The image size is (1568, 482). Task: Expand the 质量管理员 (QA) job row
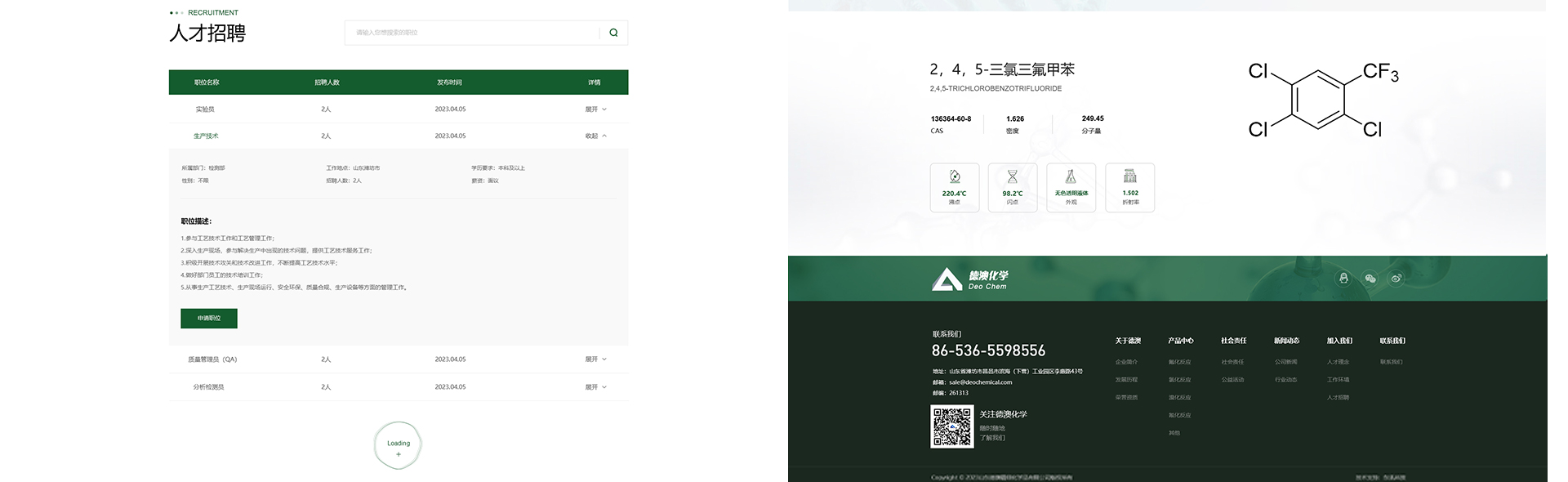tap(595, 359)
